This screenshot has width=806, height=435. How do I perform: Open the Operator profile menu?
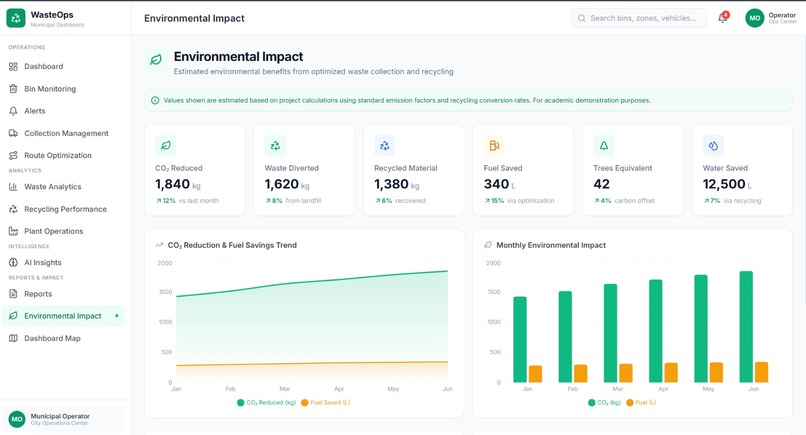771,18
